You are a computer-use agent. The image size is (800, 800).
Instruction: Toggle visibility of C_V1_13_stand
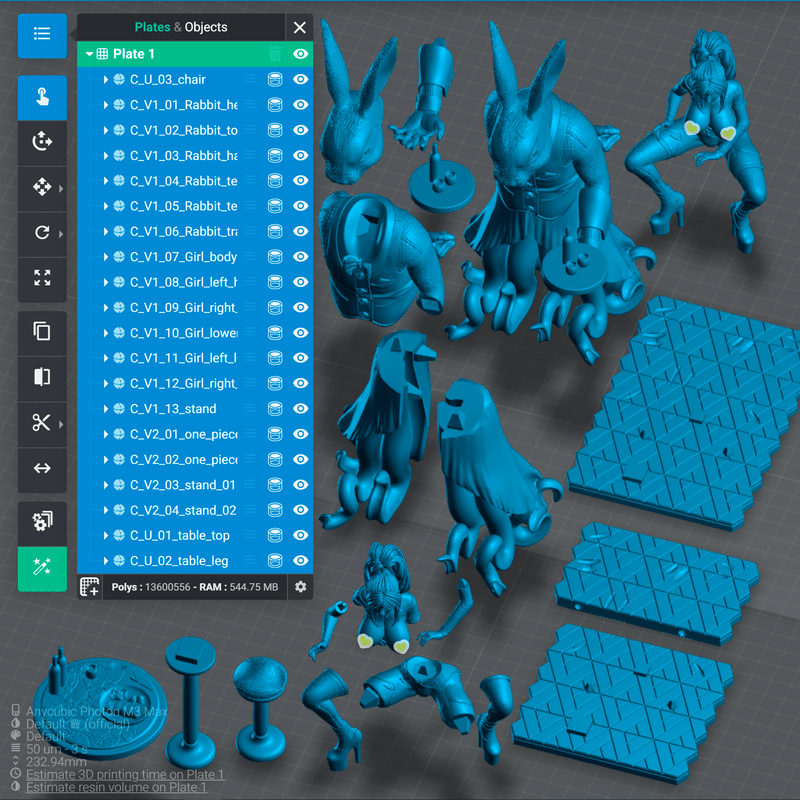(x=301, y=409)
